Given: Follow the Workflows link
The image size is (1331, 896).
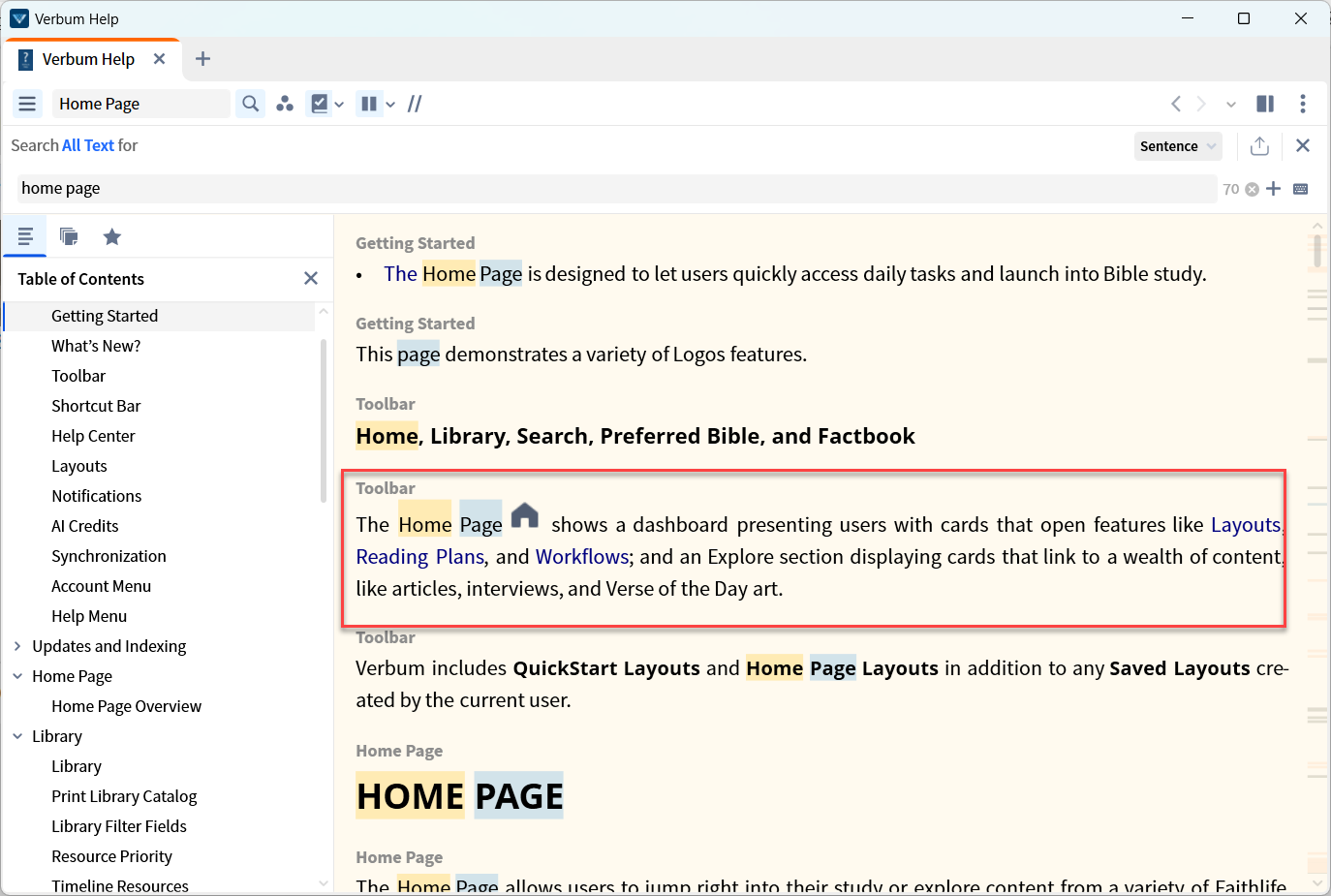Looking at the screenshot, I should [582, 557].
